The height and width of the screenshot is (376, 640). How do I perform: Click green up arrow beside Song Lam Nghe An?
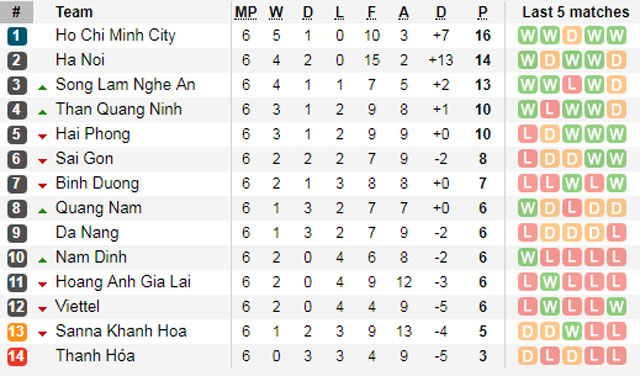click(x=42, y=87)
